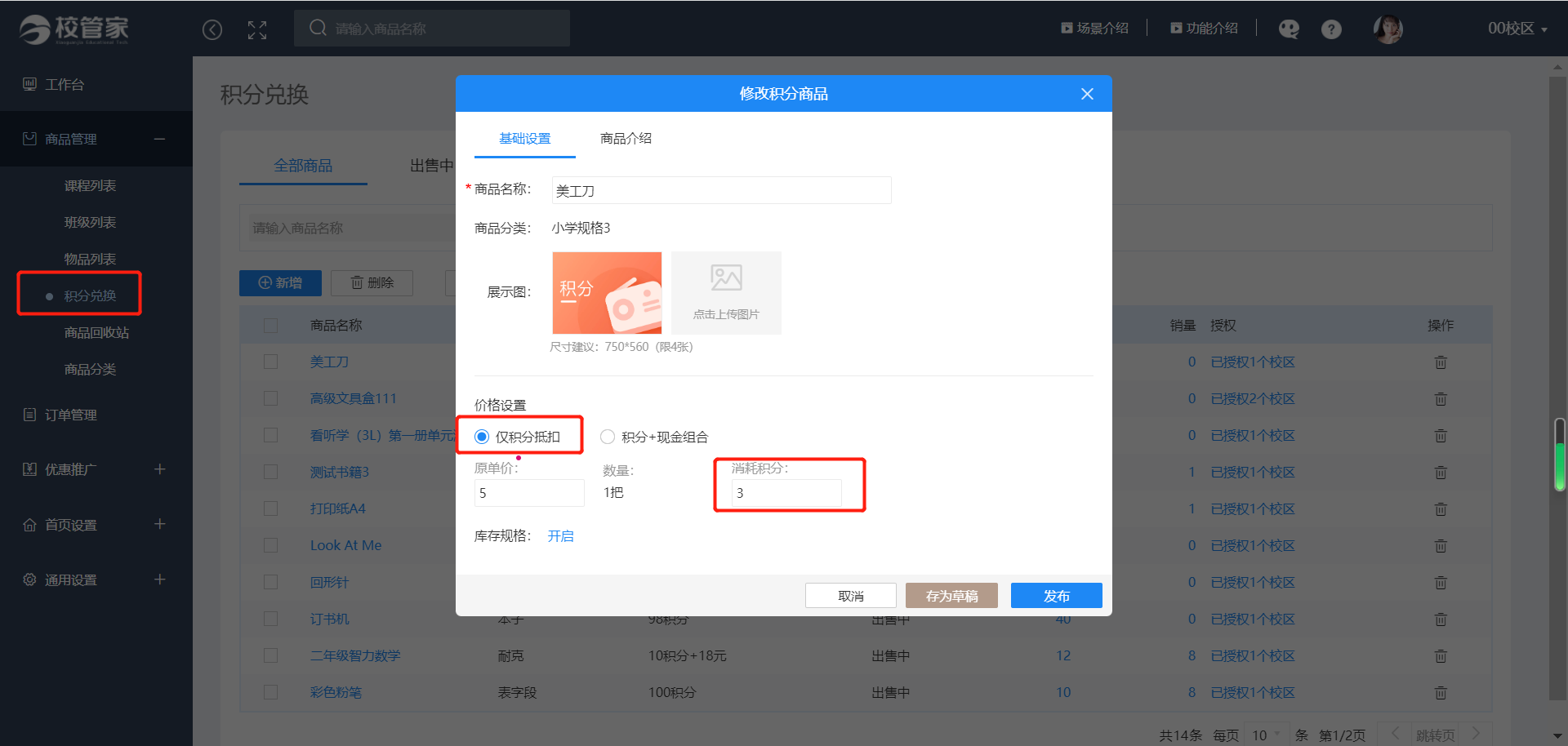Check the checkbox for 二年级智力数学
The height and width of the screenshot is (746, 1568).
click(x=271, y=656)
